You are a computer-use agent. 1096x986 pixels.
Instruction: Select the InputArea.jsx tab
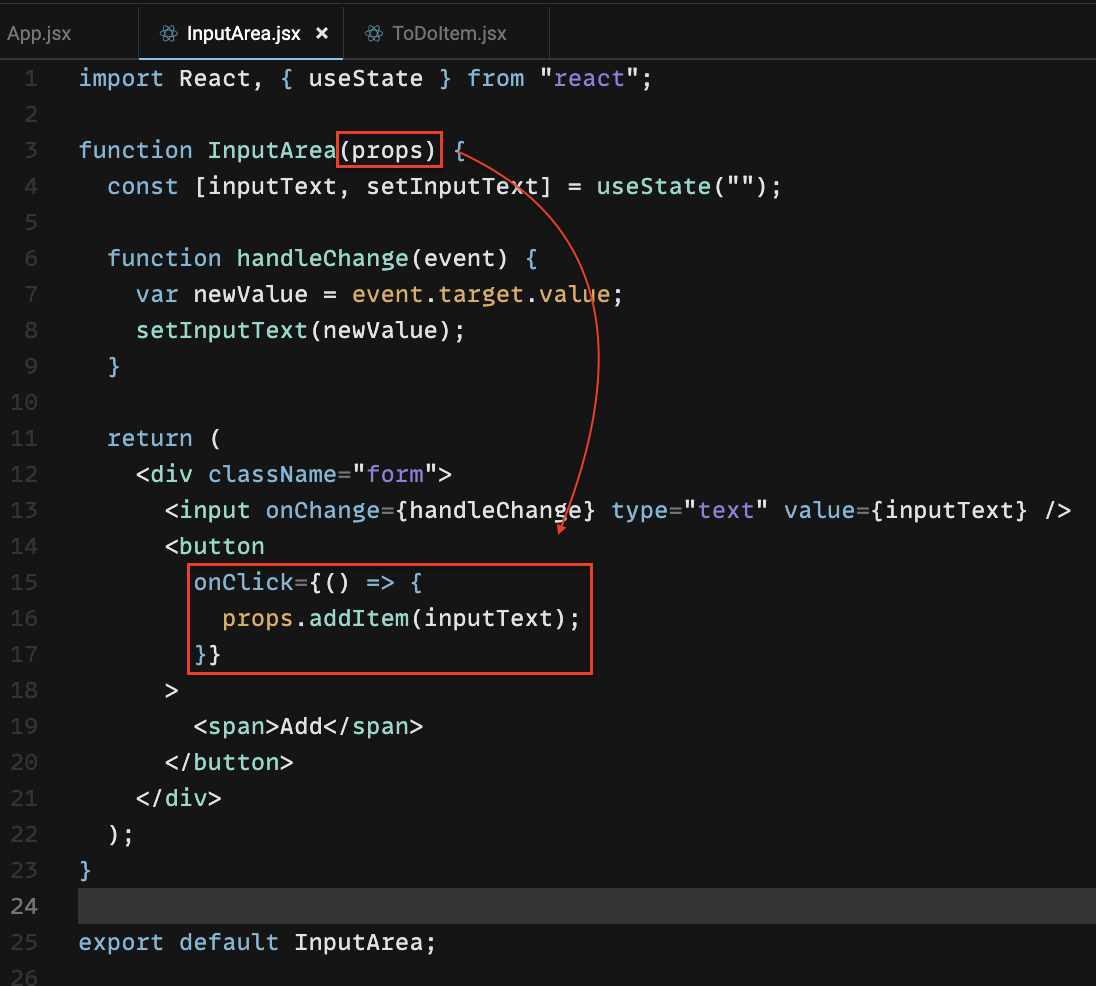(243, 34)
